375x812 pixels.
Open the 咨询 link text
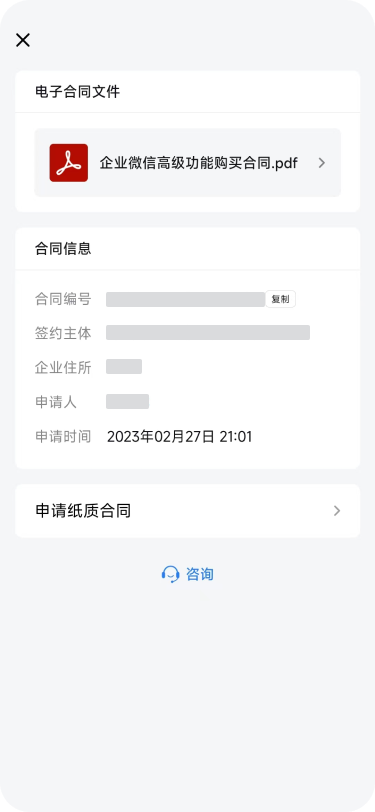pyautogui.click(x=200, y=574)
